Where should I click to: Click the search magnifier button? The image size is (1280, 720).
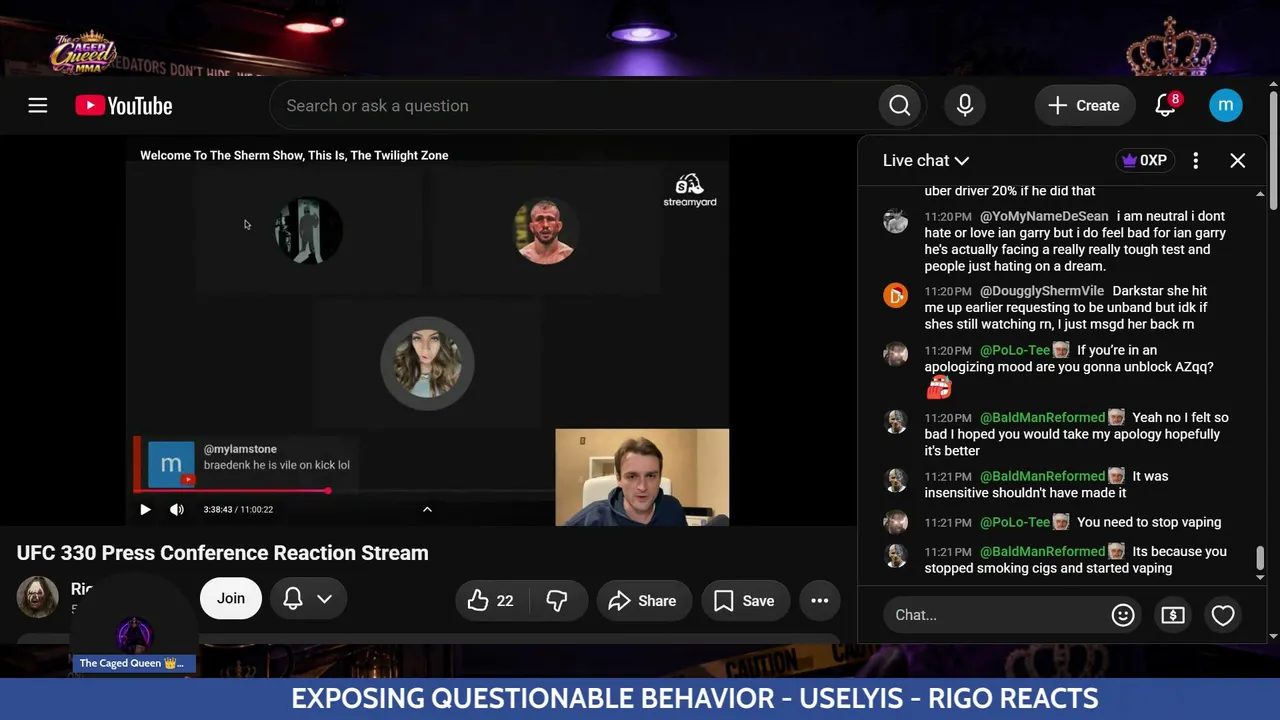tap(900, 106)
